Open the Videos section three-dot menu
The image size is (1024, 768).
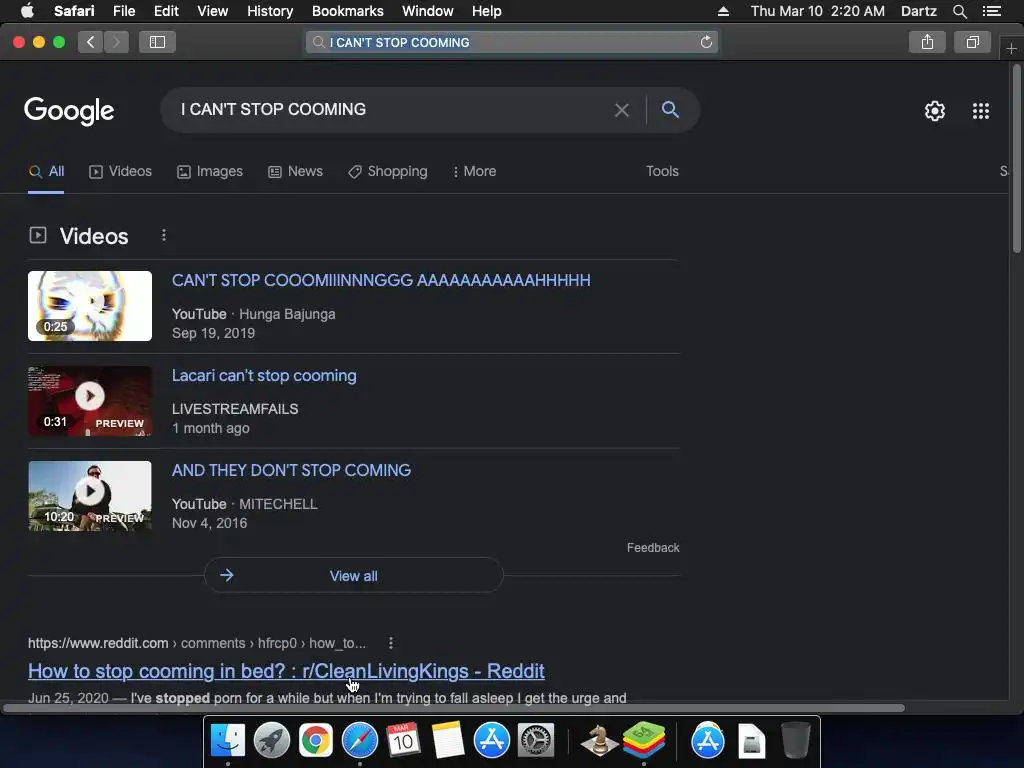(164, 235)
